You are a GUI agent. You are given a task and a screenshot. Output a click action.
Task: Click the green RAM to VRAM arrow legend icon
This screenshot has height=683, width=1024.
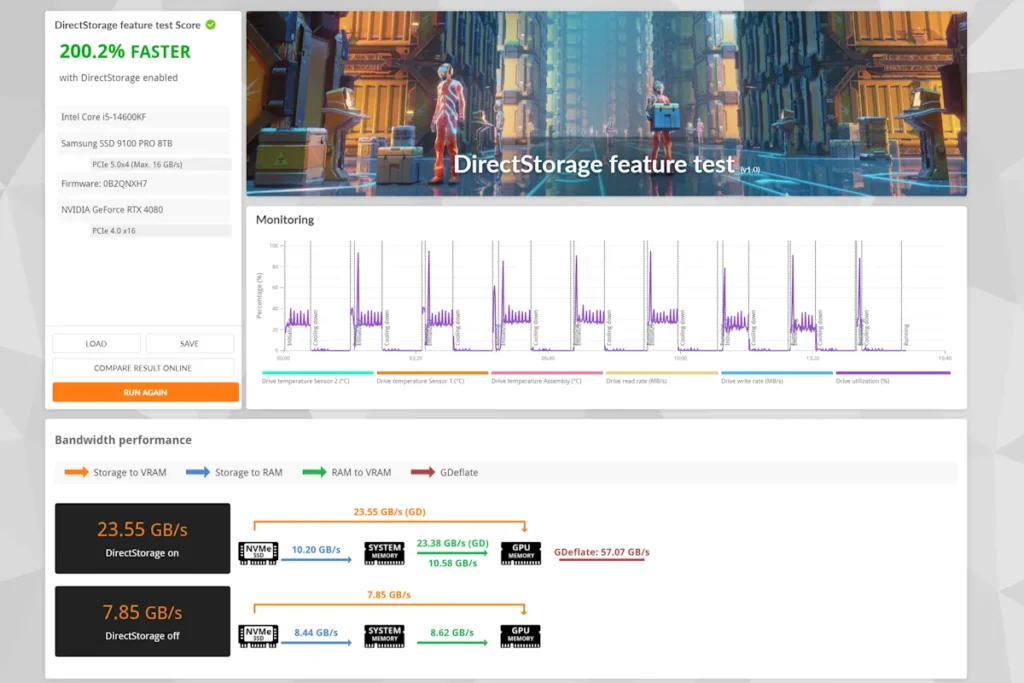pos(314,471)
